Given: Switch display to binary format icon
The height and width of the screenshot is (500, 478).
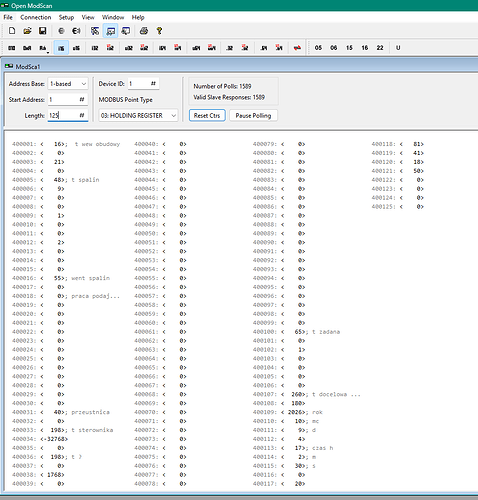Looking at the screenshot, I should pos(12,48).
